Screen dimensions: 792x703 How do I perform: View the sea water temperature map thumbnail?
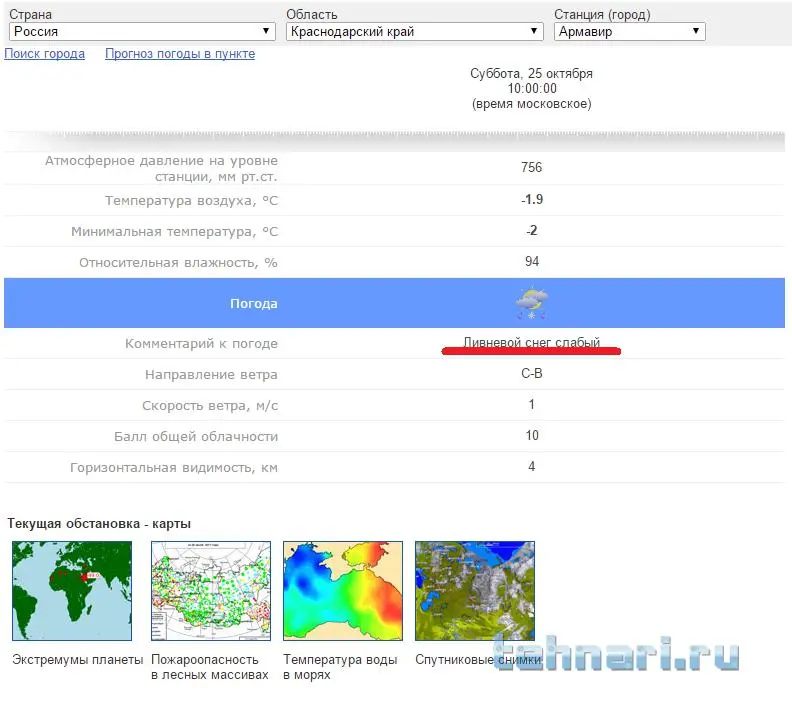[343, 591]
